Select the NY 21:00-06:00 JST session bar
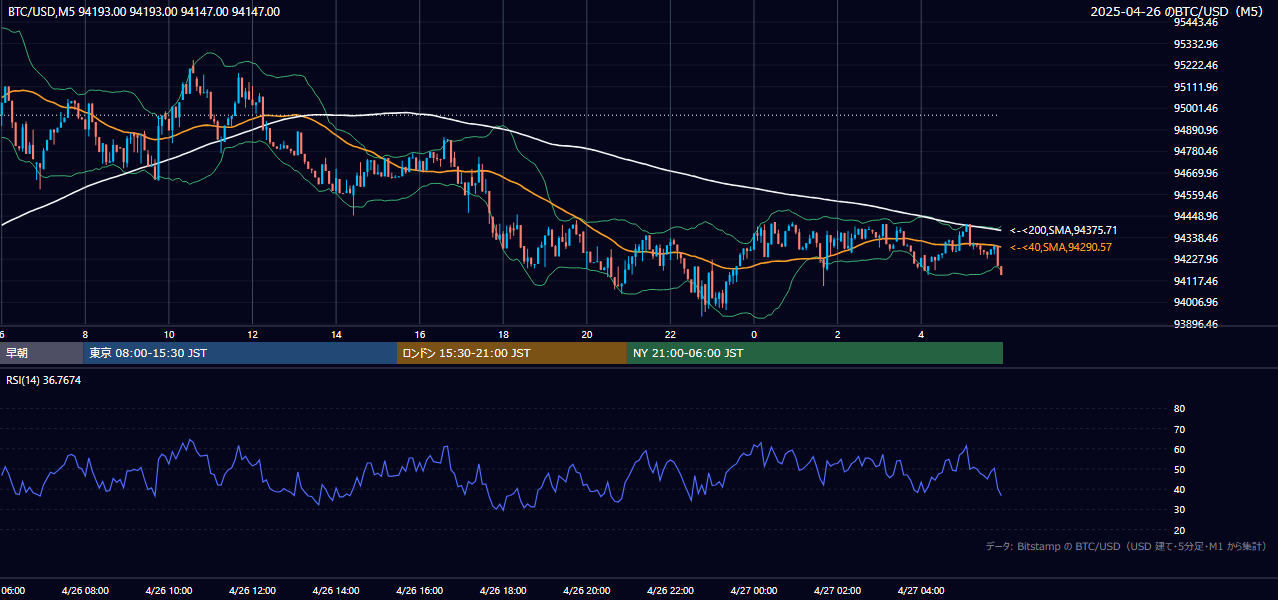1278x600 pixels. pos(815,353)
